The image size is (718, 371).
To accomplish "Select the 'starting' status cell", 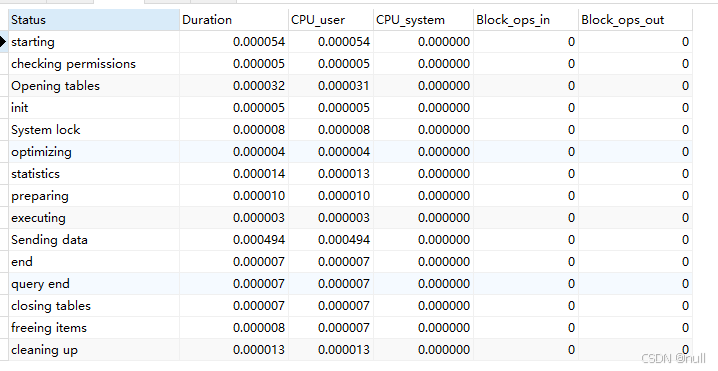I will coord(94,42).
